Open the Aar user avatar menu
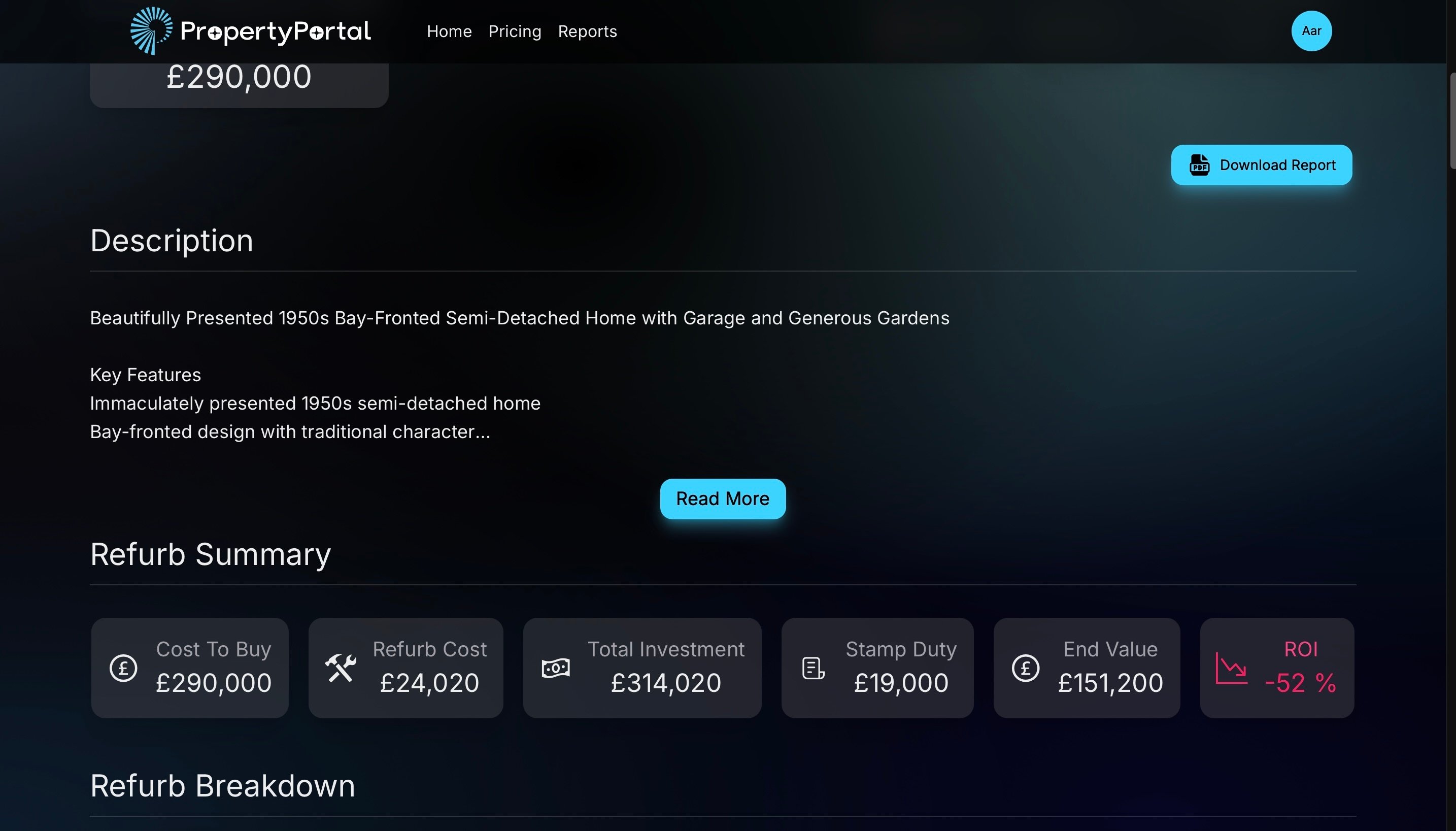This screenshot has height=831, width=1456. click(1311, 31)
